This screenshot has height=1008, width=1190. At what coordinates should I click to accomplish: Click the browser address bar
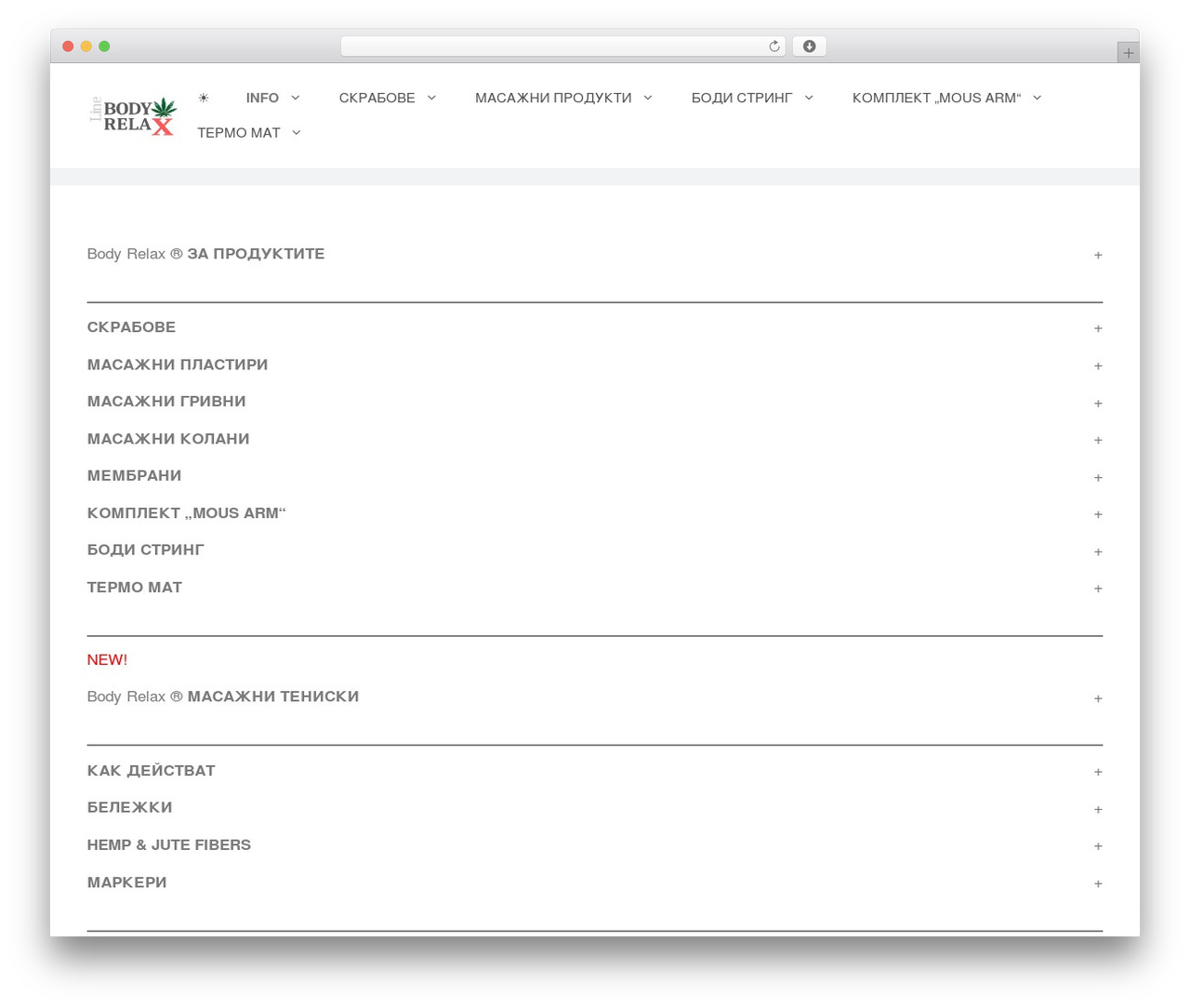563,46
